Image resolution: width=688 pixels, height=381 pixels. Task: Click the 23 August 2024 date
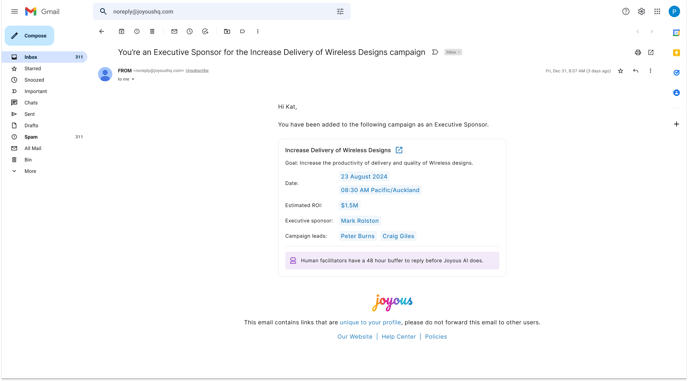point(364,176)
